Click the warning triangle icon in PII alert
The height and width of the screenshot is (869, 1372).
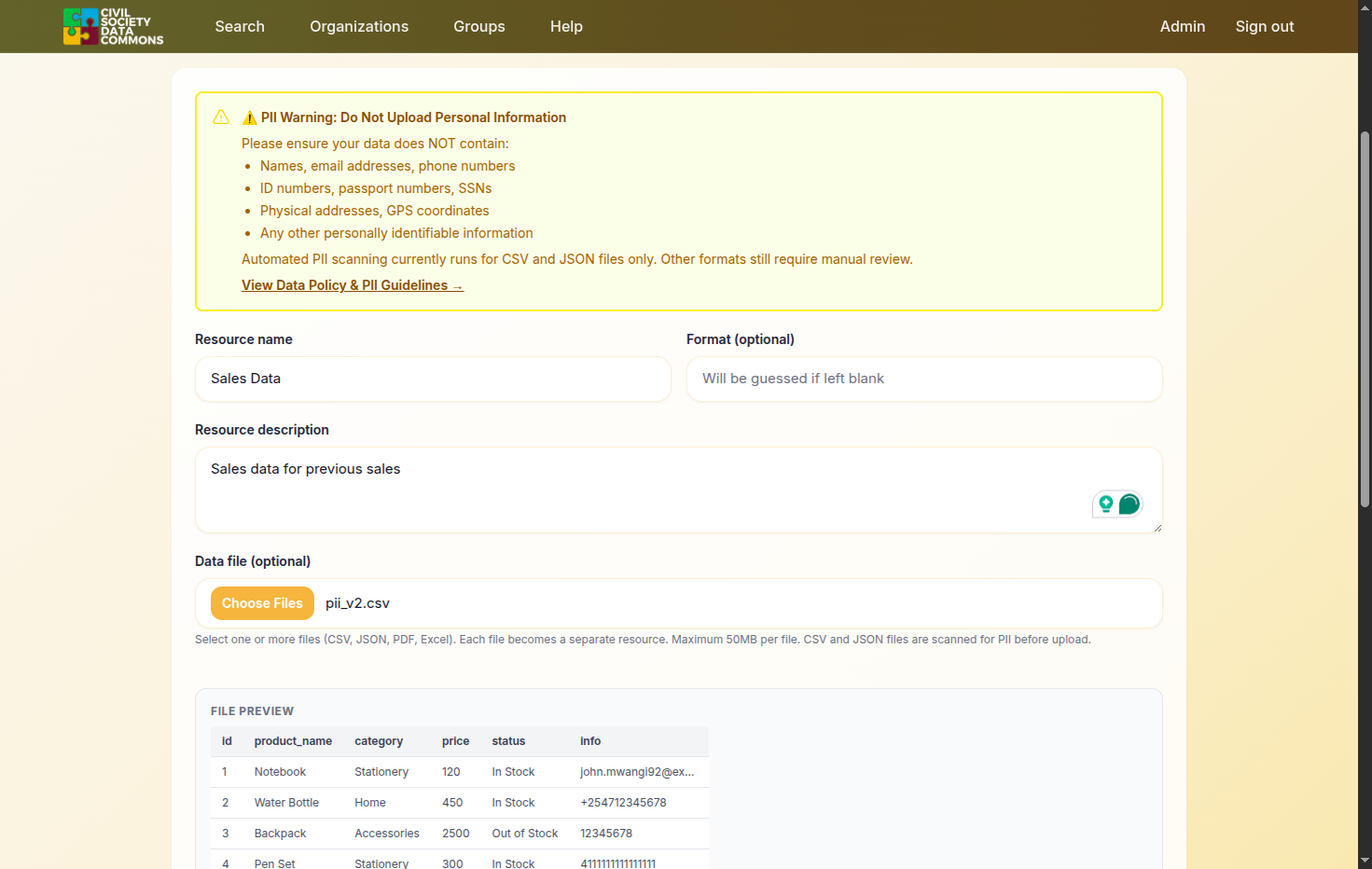221,117
